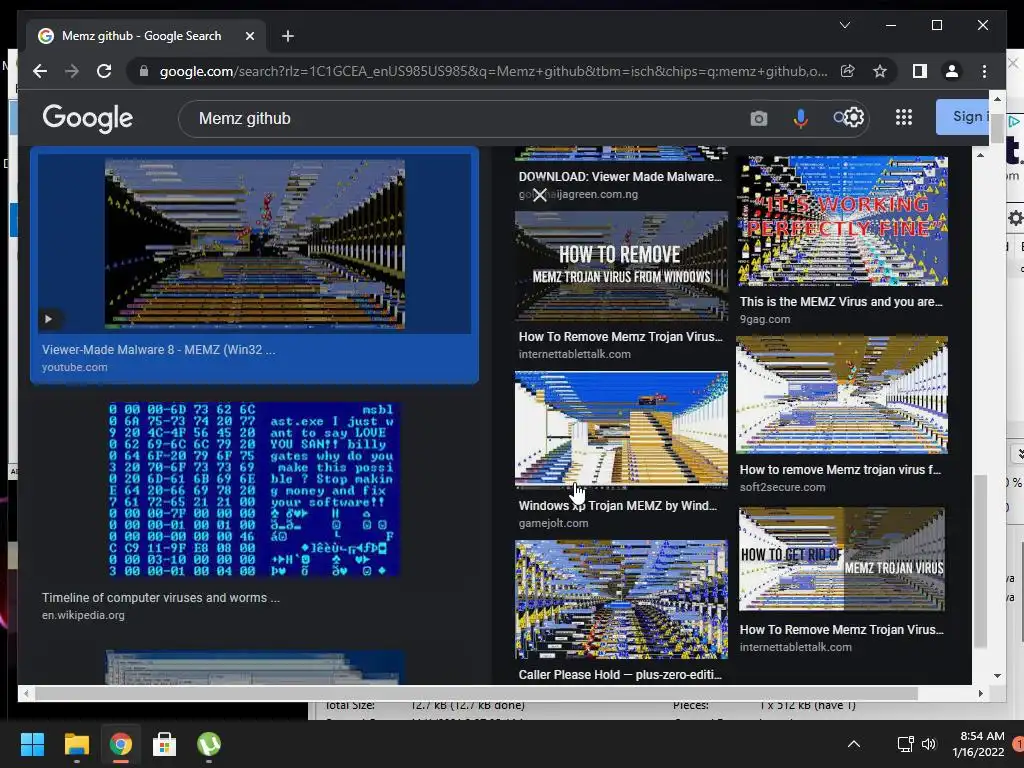
Task: Click the Sign in button
Action: (963, 117)
